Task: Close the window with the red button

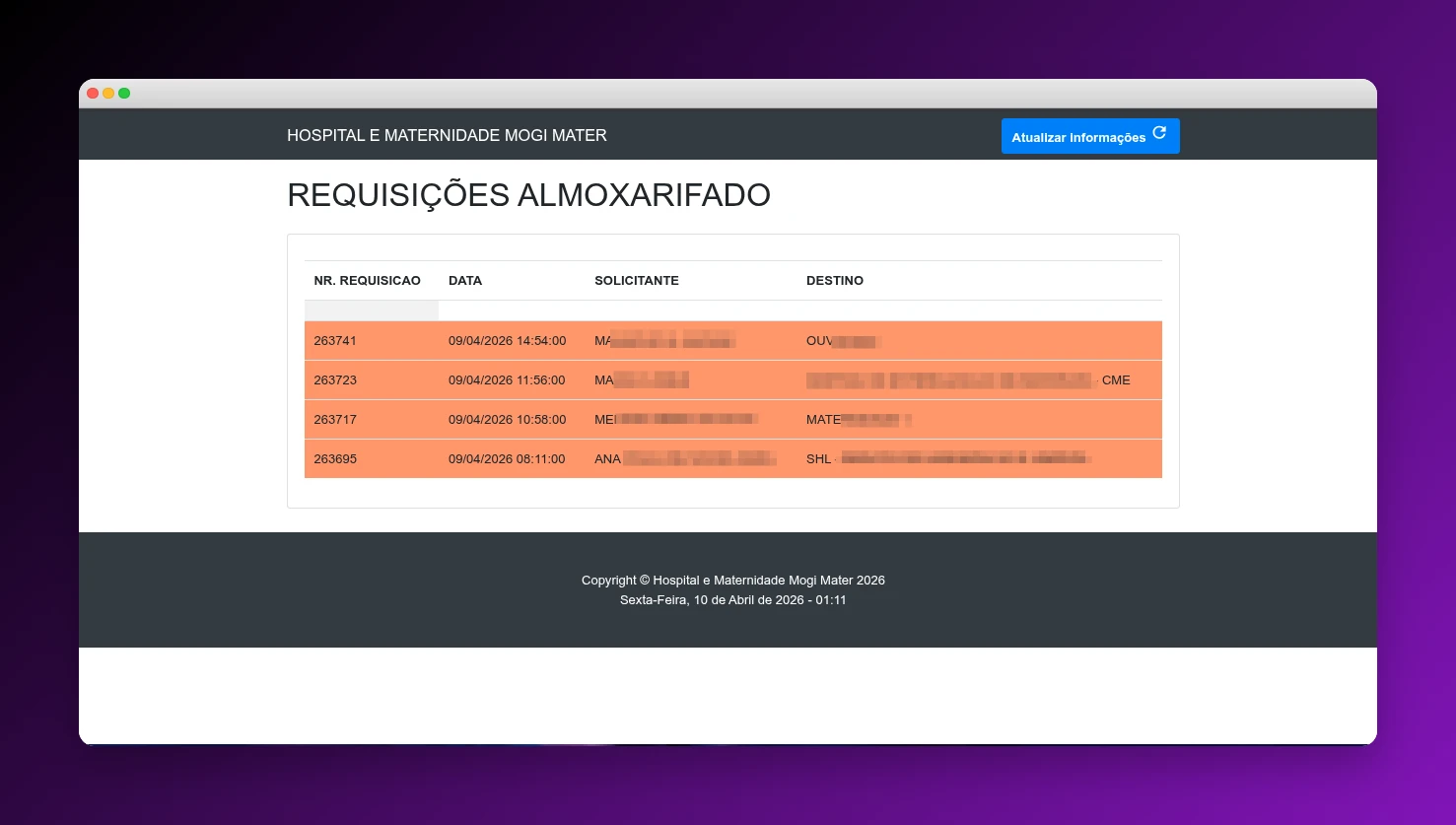Action: [93, 94]
